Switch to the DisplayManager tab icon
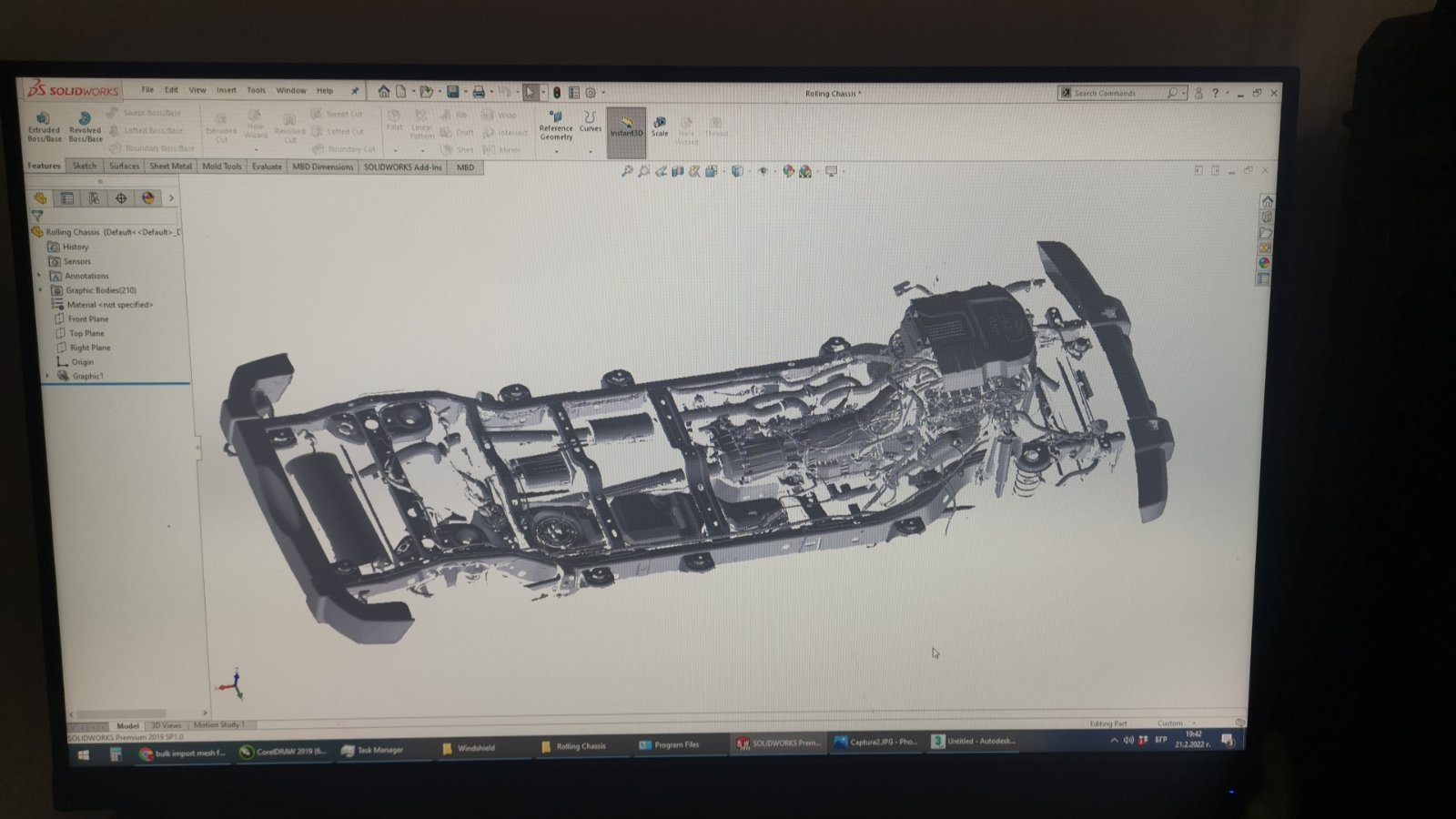The height and width of the screenshot is (819, 1456). 147,198
